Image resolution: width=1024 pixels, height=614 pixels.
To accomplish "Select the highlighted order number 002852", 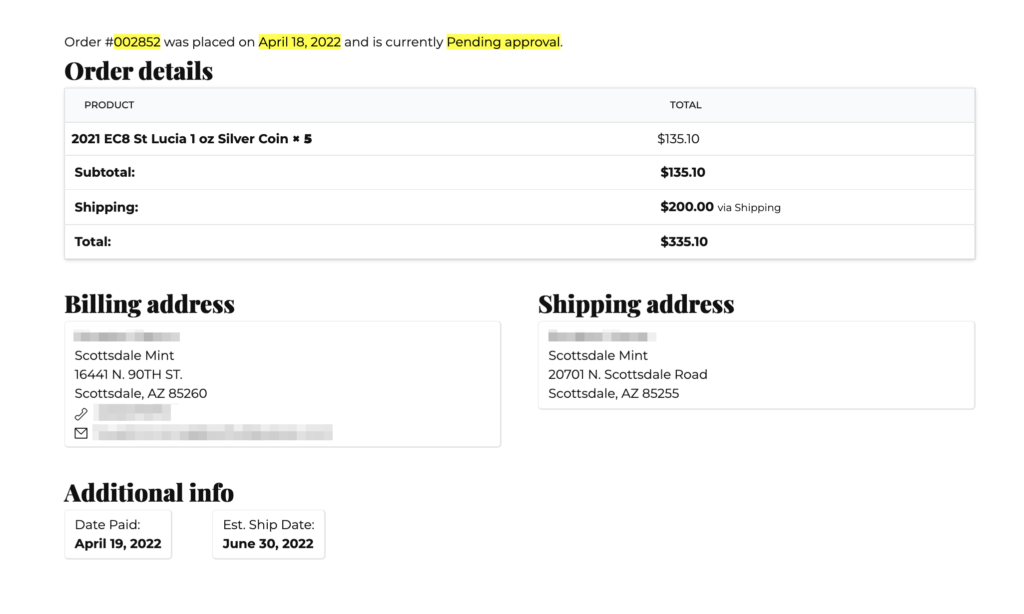I will [x=137, y=42].
